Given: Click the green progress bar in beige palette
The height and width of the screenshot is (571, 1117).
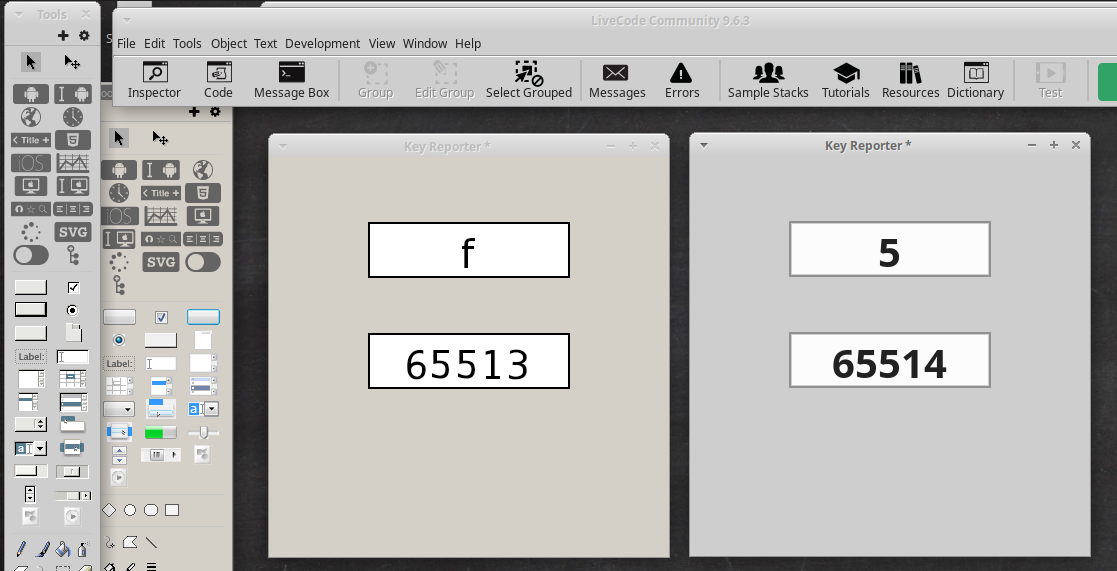Looking at the screenshot, I should tap(160, 433).
